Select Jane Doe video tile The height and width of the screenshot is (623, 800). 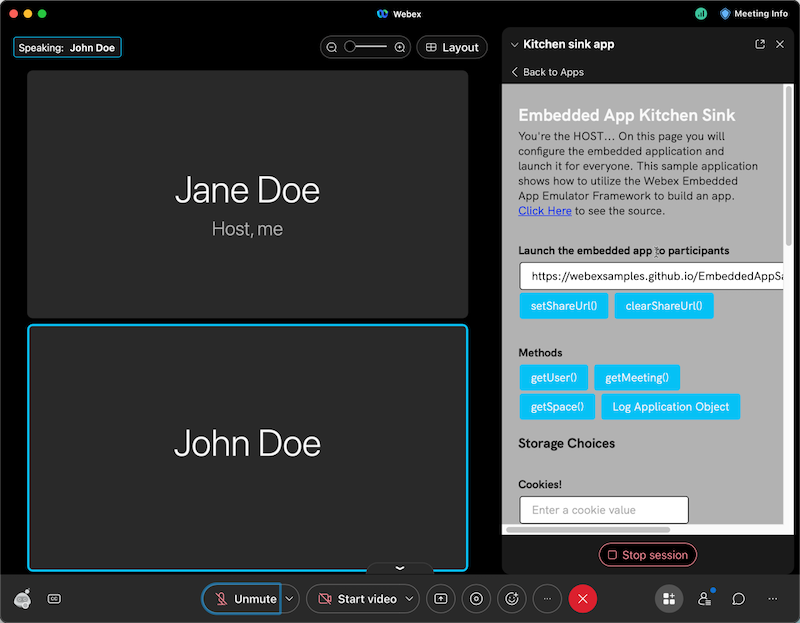click(247, 194)
